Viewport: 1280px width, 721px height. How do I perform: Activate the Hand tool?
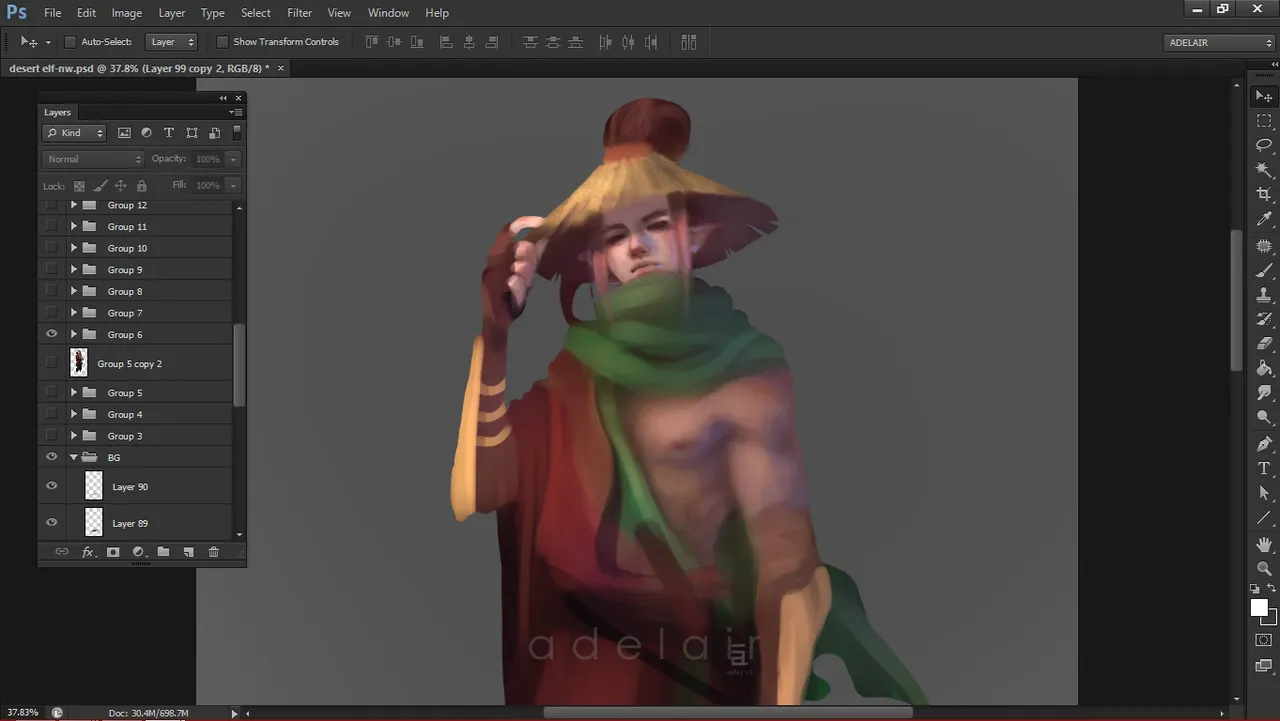[x=1264, y=544]
